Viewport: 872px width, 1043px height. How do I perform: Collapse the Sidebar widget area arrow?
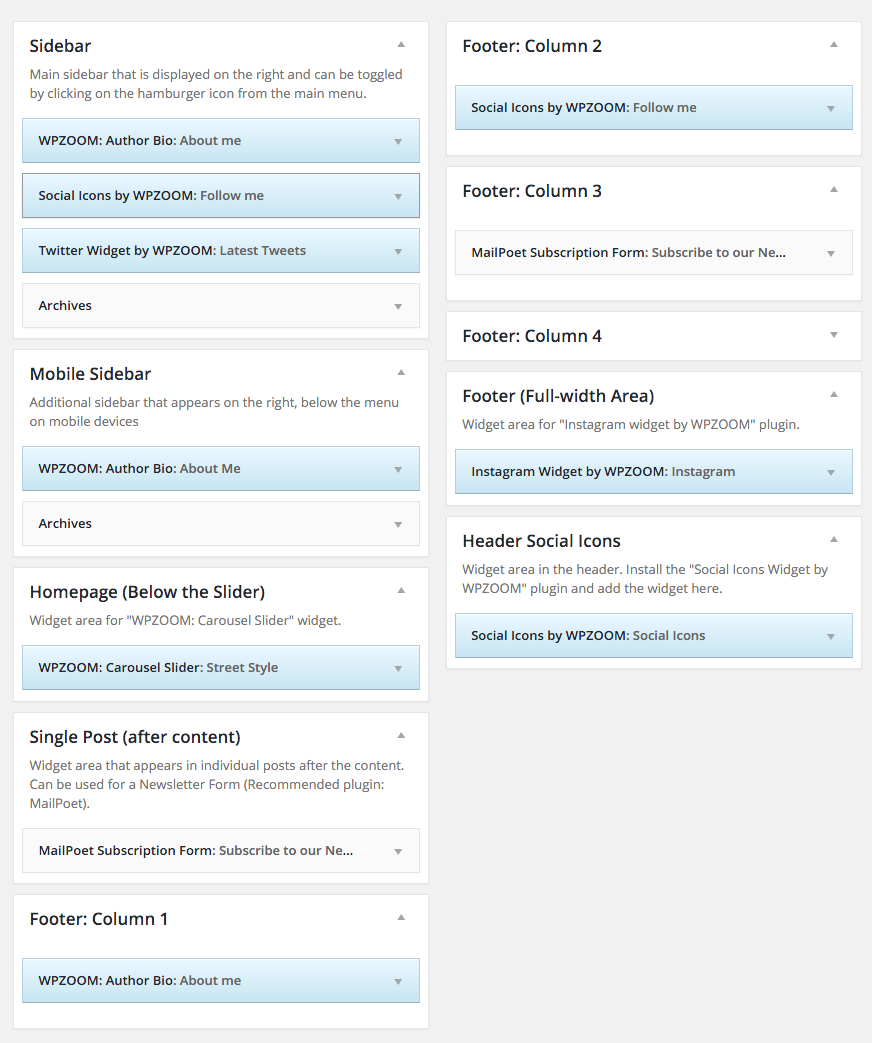tap(401, 45)
